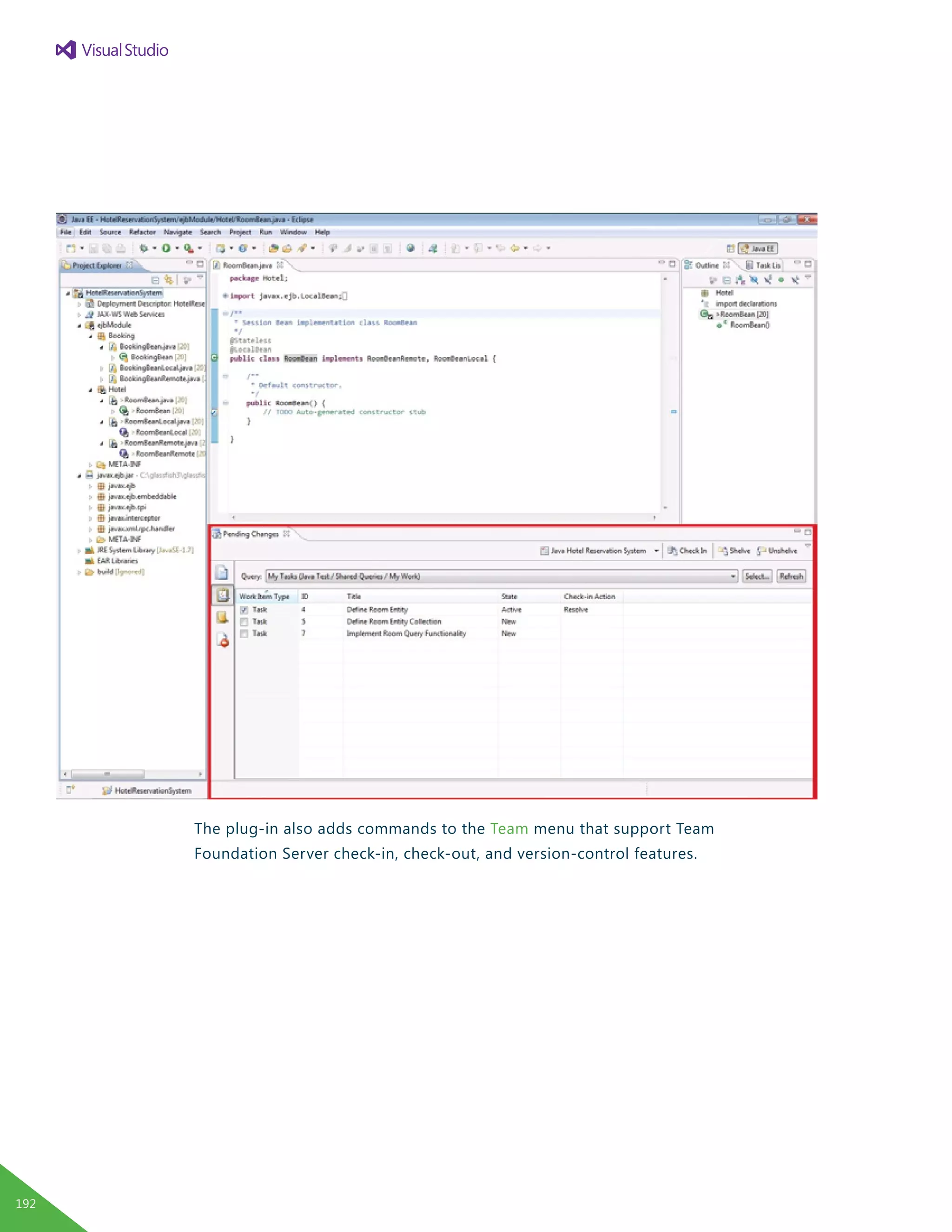Screen dimensions: 952x1232
Task: Open the Refactor menu
Action: click(x=142, y=232)
